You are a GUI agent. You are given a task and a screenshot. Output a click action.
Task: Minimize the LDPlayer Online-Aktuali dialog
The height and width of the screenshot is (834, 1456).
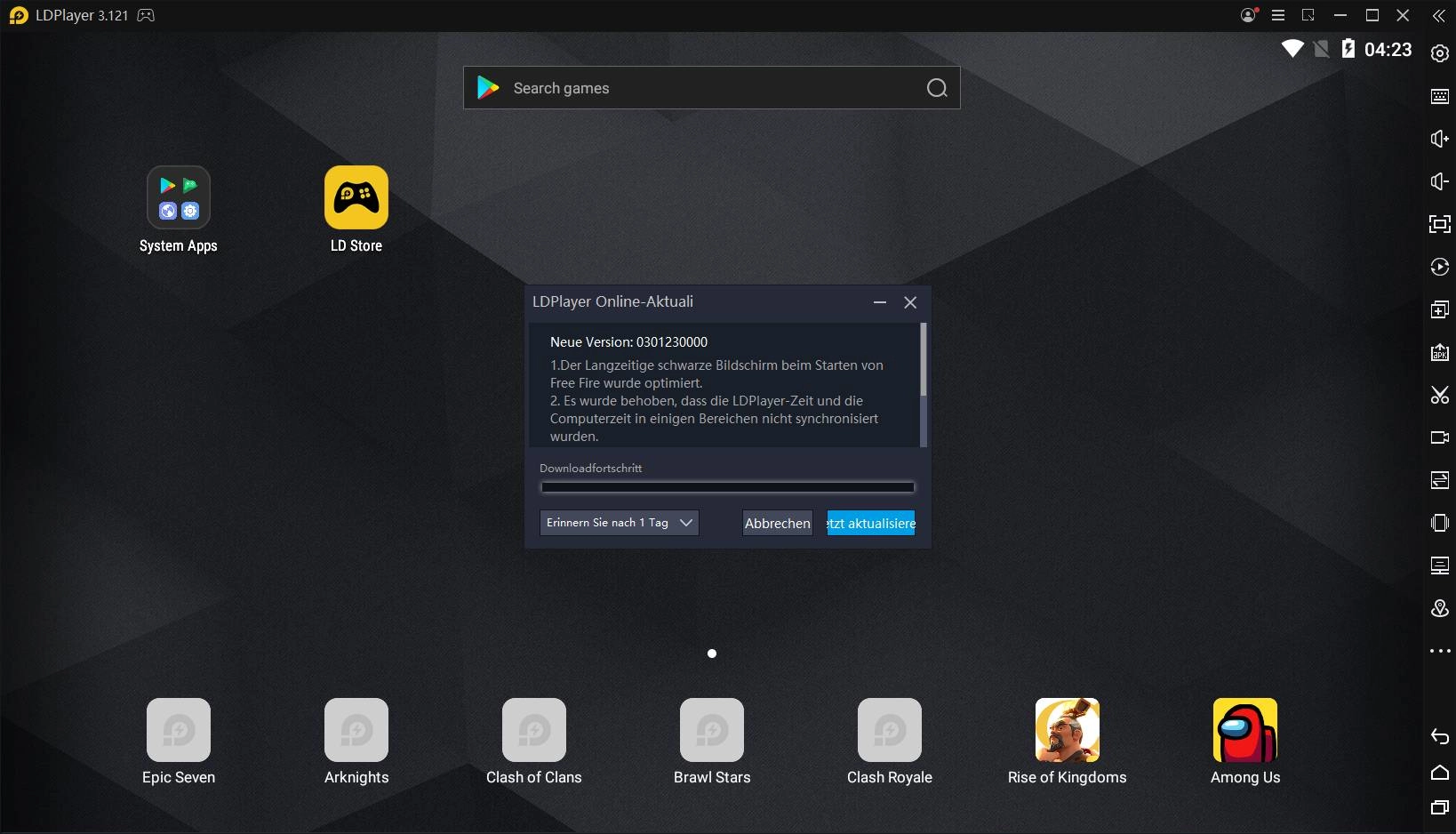coord(880,302)
